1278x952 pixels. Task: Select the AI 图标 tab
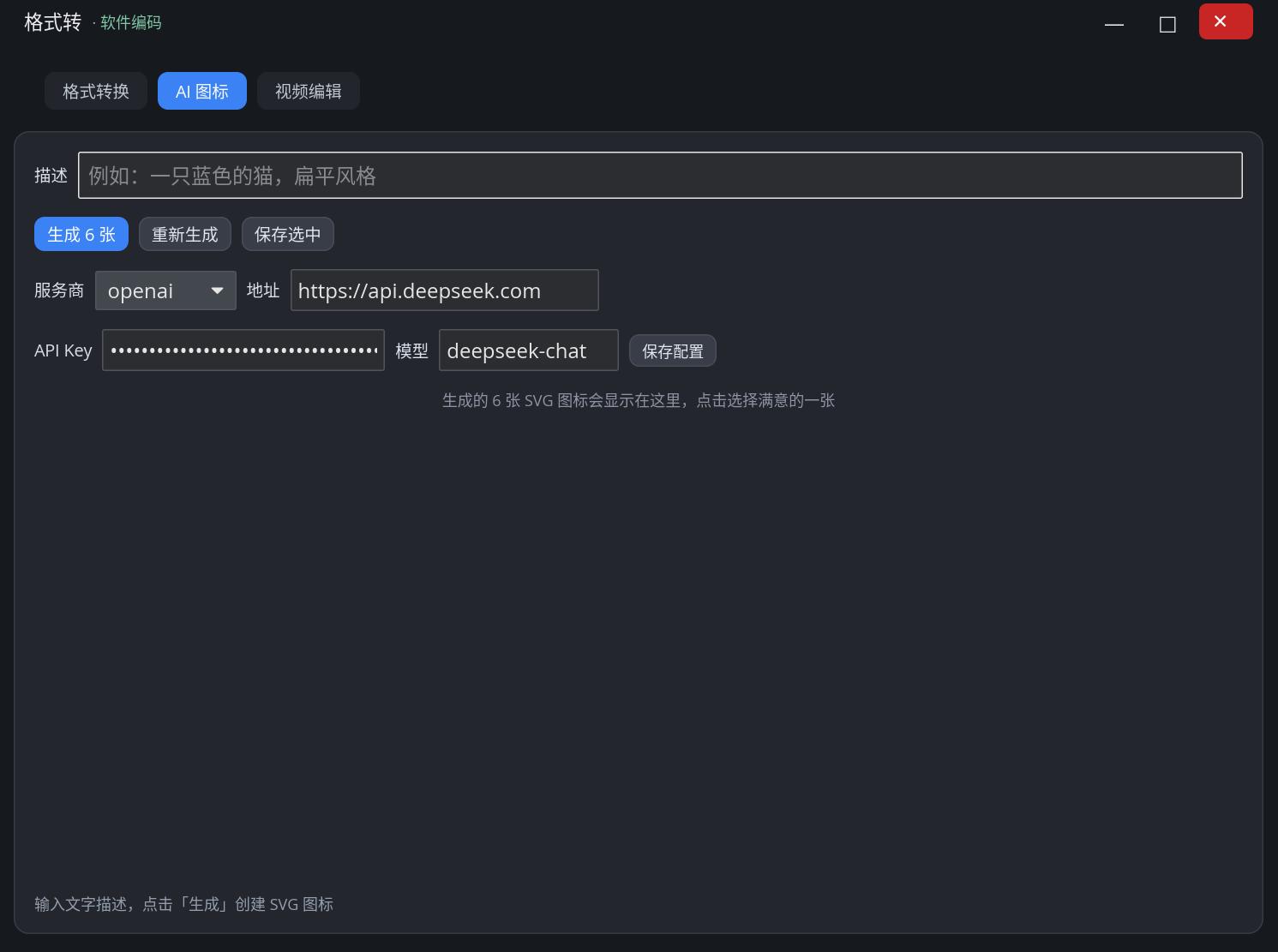coord(202,91)
